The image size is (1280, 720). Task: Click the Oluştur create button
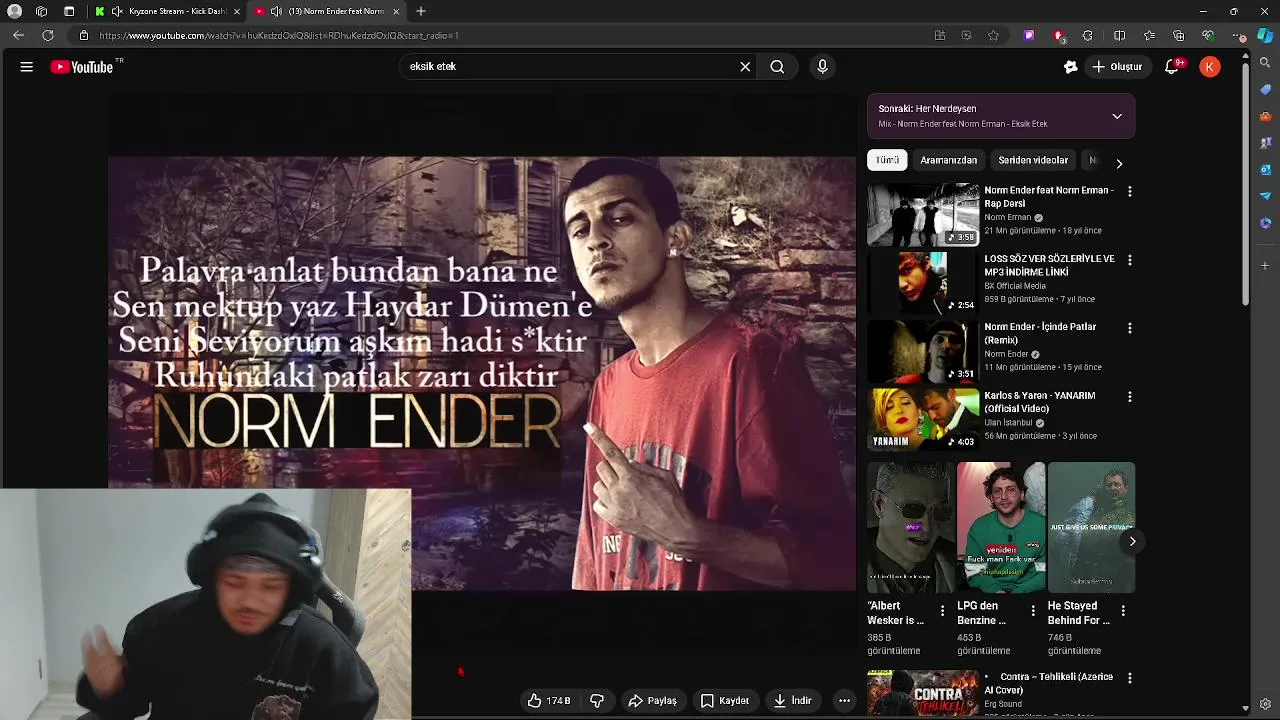(x=1117, y=67)
